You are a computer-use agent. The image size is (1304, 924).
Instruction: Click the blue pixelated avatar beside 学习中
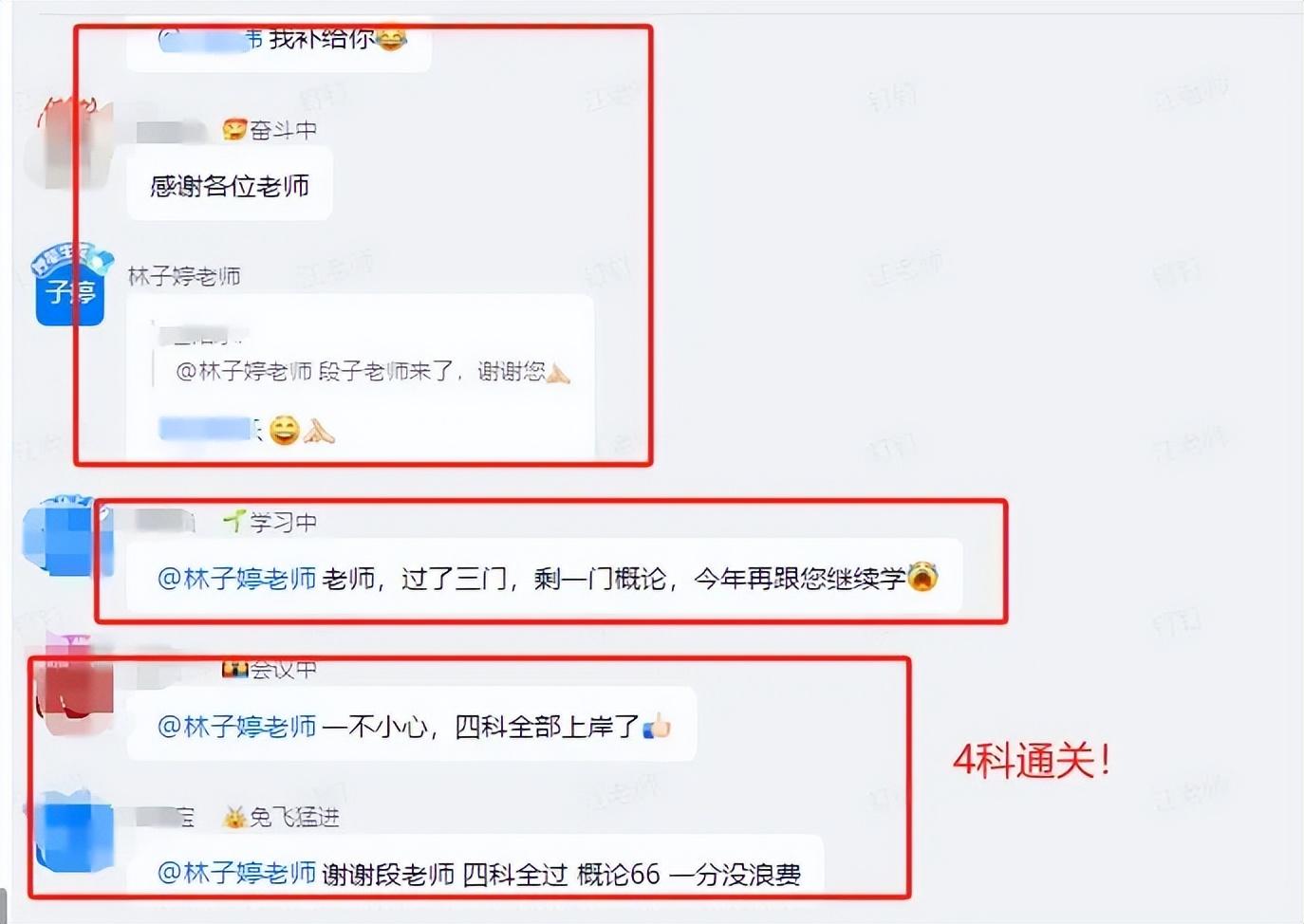(x=66, y=536)
